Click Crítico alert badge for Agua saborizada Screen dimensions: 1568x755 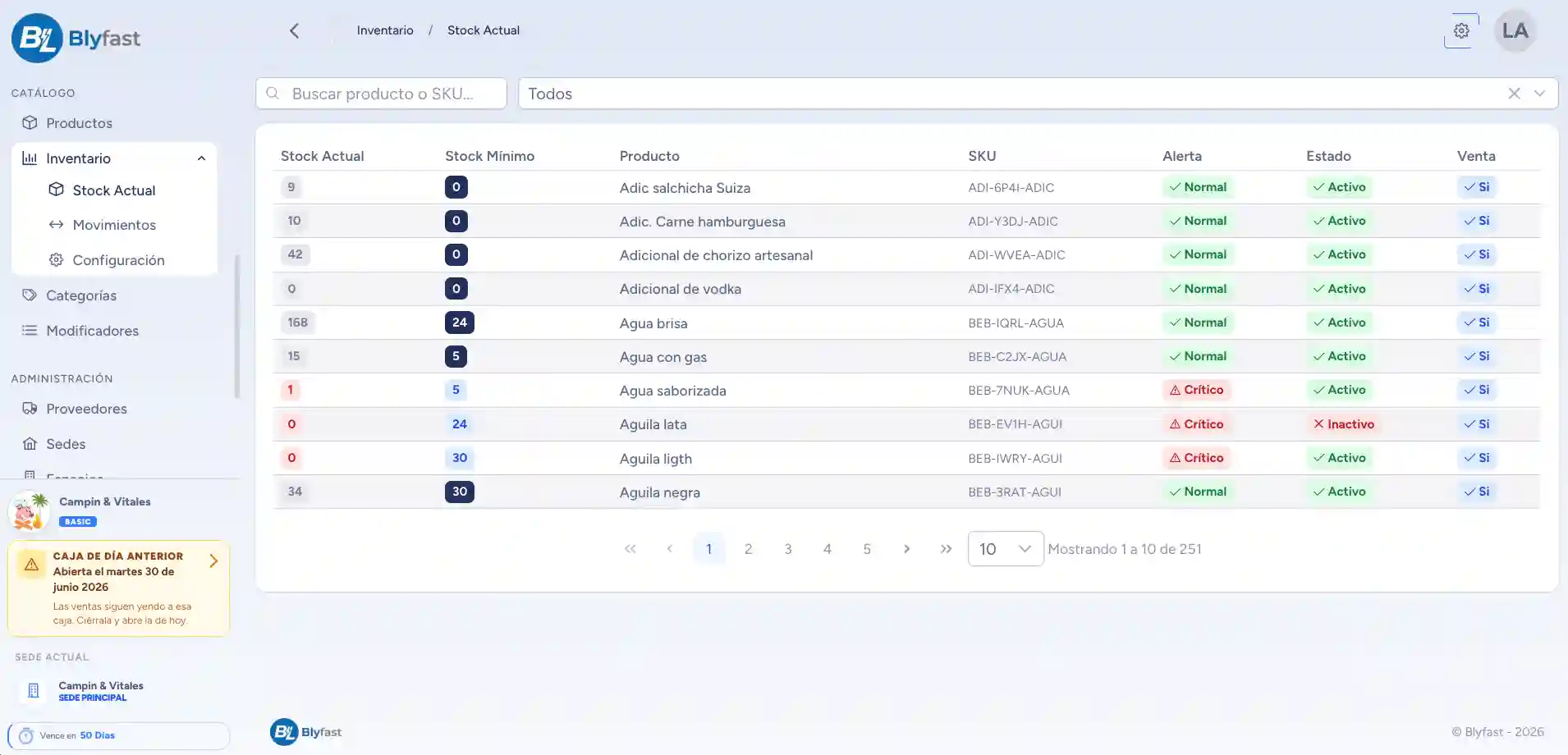(1196, 390)
